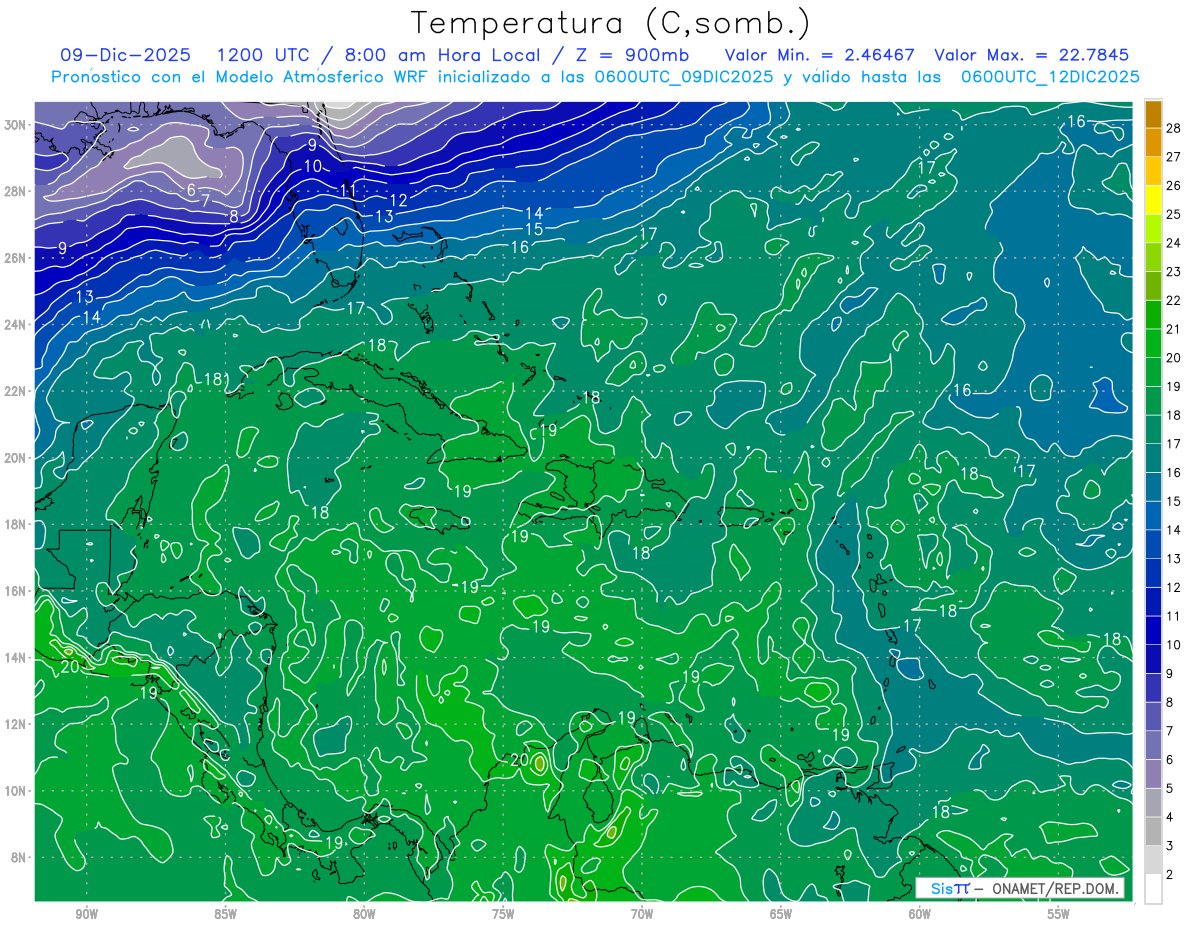Click the contour label '8' on the map
Screen dimensions: 1200x927
(x=234, y=216)
